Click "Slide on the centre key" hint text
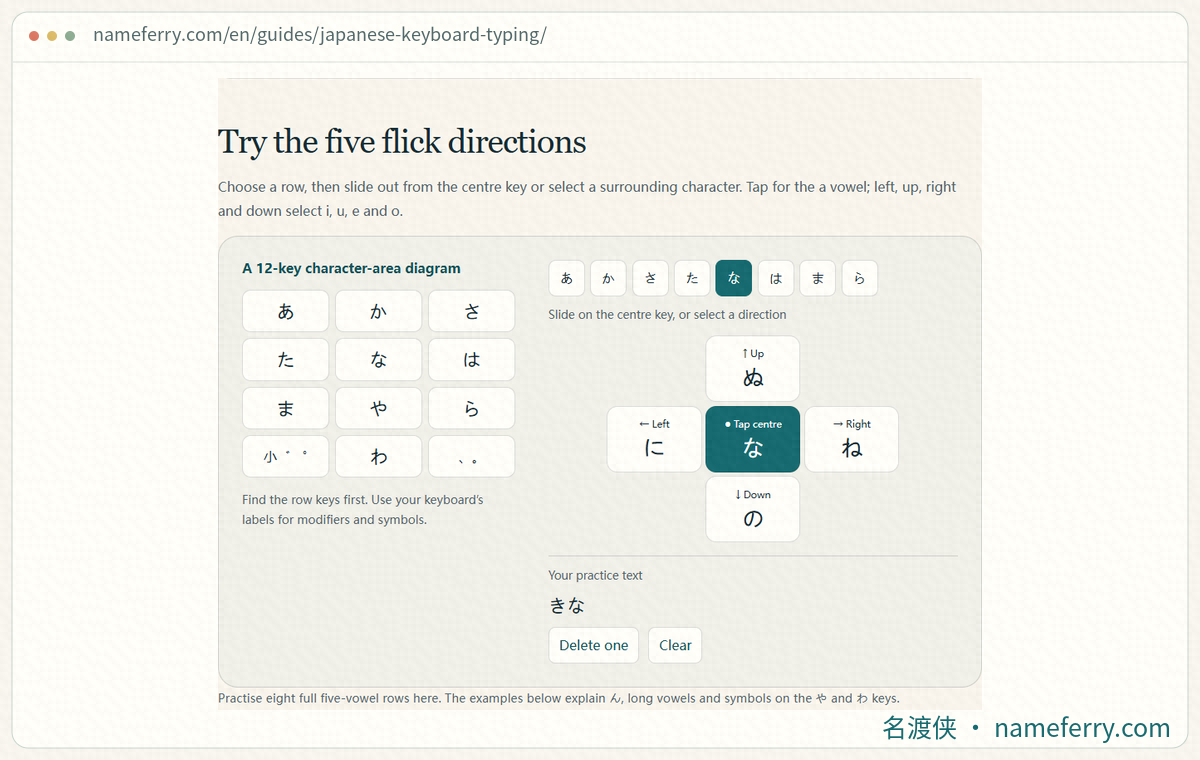The height and width of the screenshot is (760, 1200). point(667,314)
